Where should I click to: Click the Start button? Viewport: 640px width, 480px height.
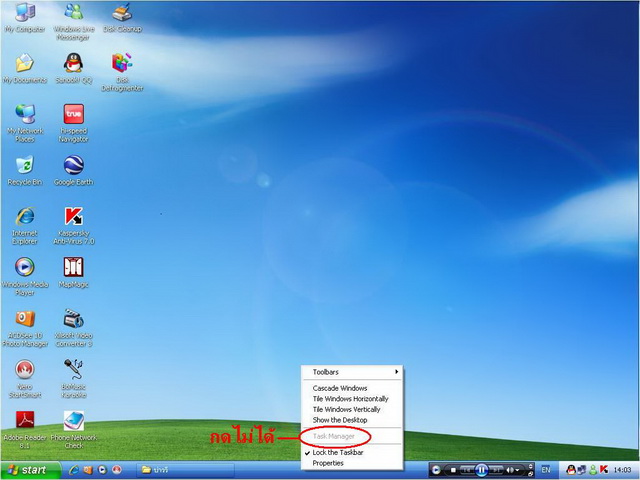point(31,470)
